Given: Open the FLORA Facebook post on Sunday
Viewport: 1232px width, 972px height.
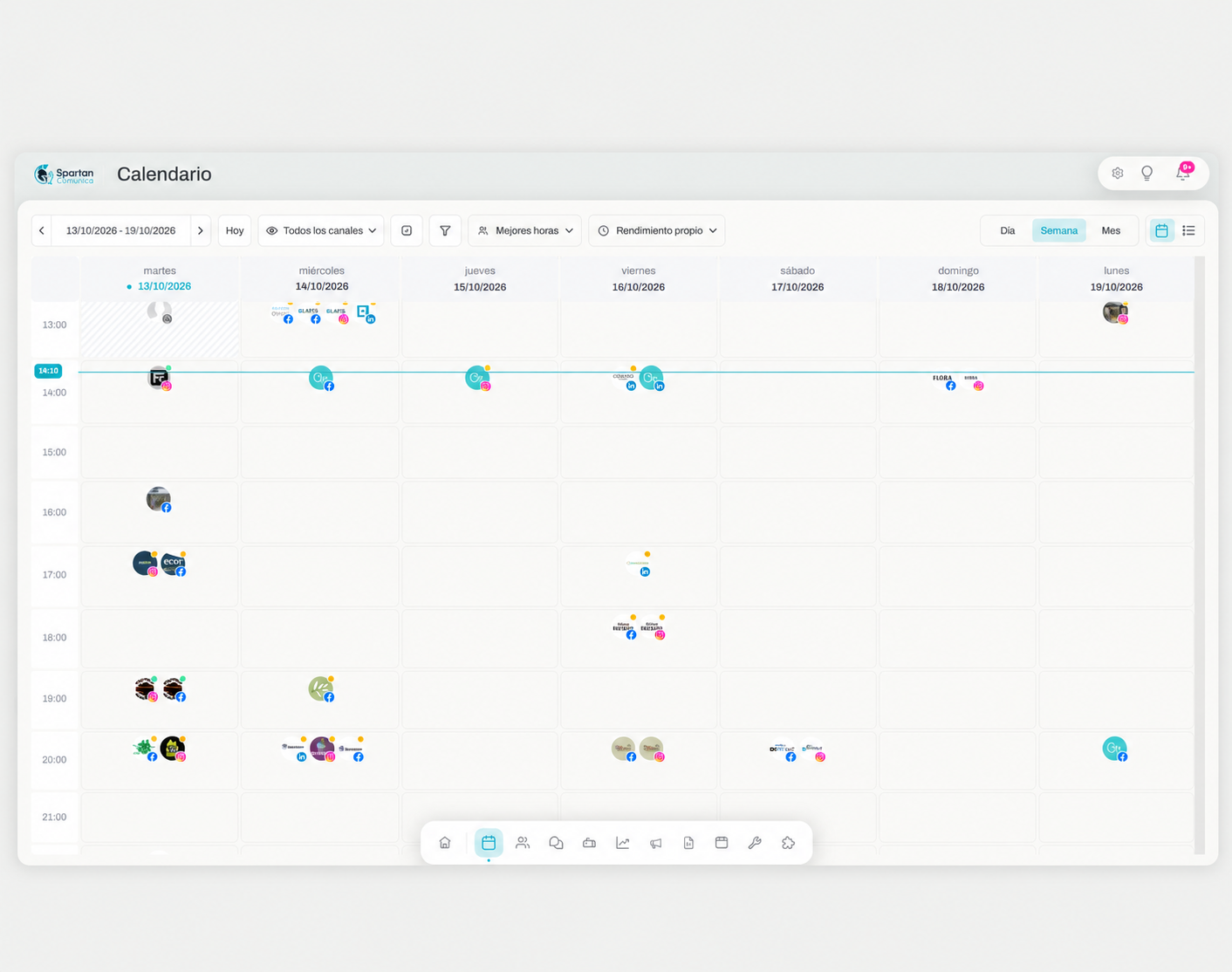Looking at the screenshot, I should (943, 380).
